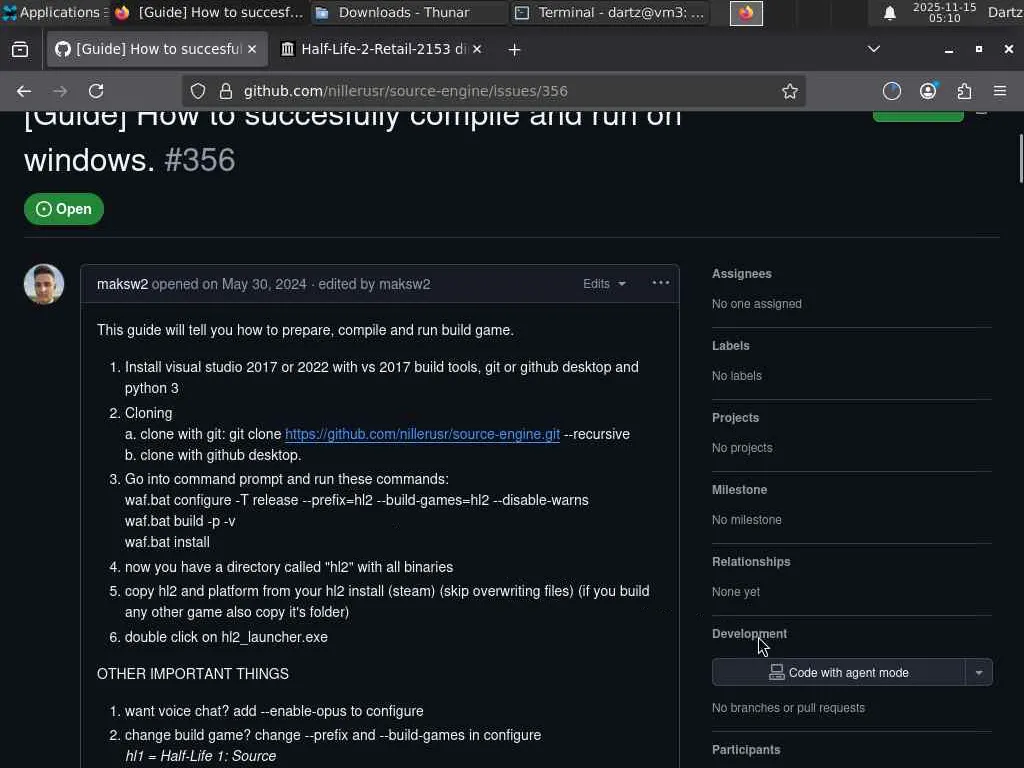Open the source-engine.git repository link
The height and width of the screenshot is (768, 1024).
click(423, 434)
